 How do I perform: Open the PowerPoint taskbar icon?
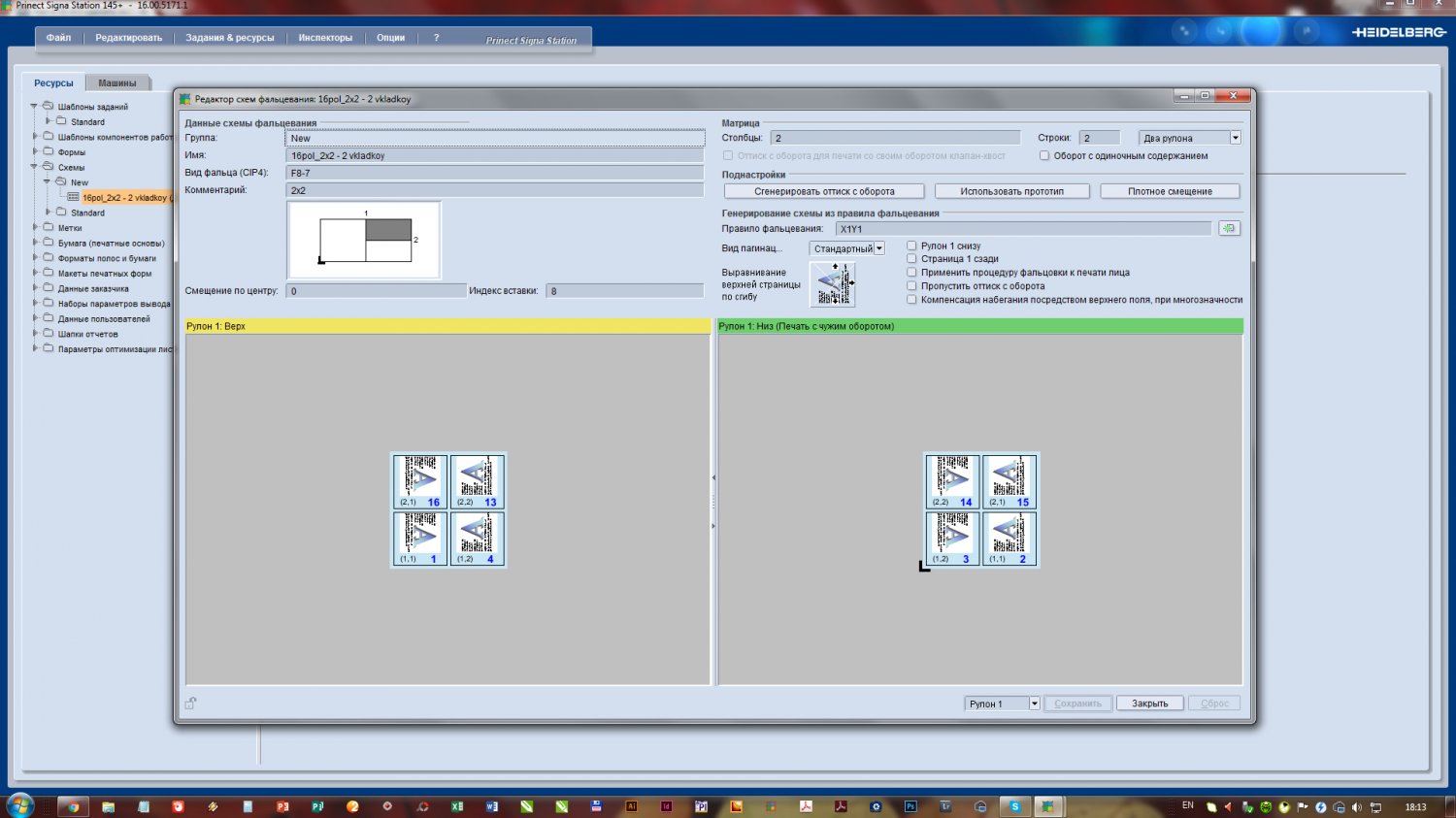tap(282, 806)
